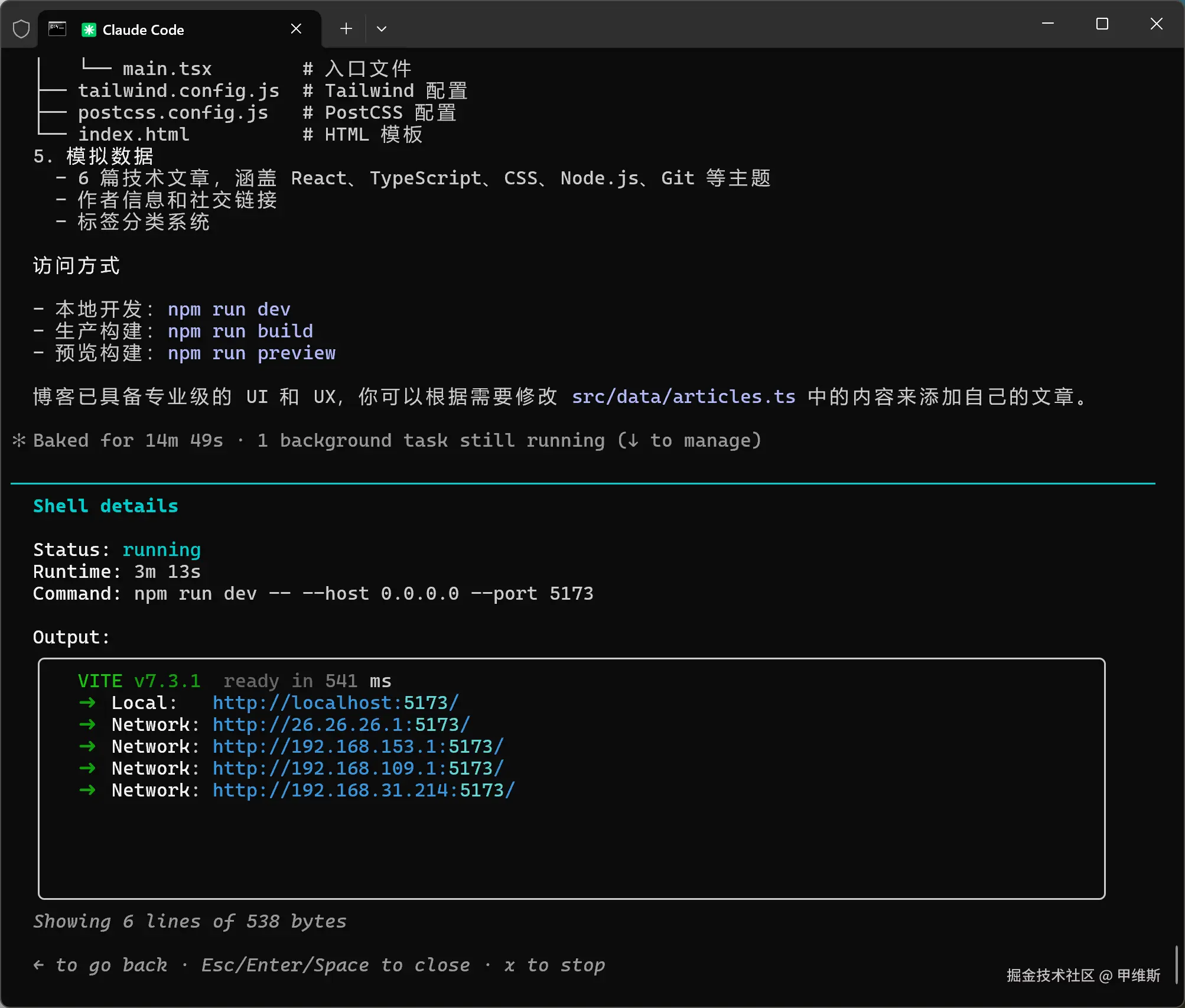
Task: Click the terminal icon on Claude Code tab
Action: click(x=57, y=29)
